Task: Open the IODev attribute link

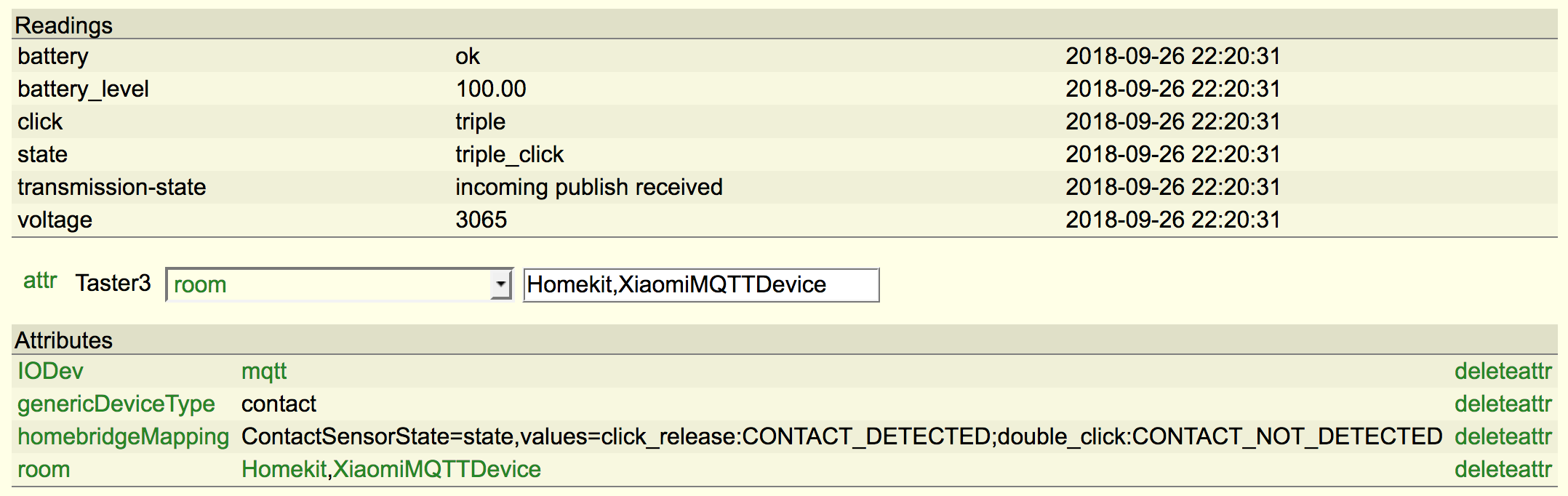Action: 50,371
